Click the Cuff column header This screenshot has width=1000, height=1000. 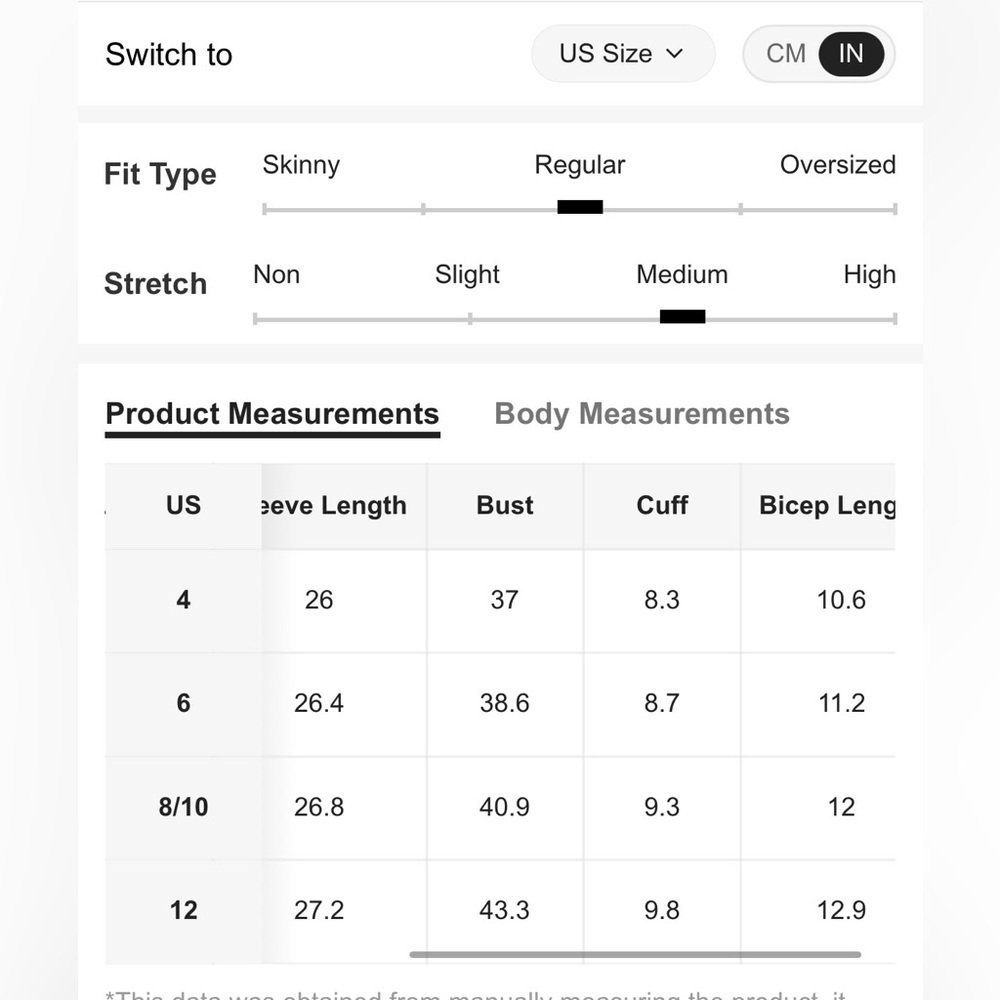pyautogui.click(x=661, y=505)
